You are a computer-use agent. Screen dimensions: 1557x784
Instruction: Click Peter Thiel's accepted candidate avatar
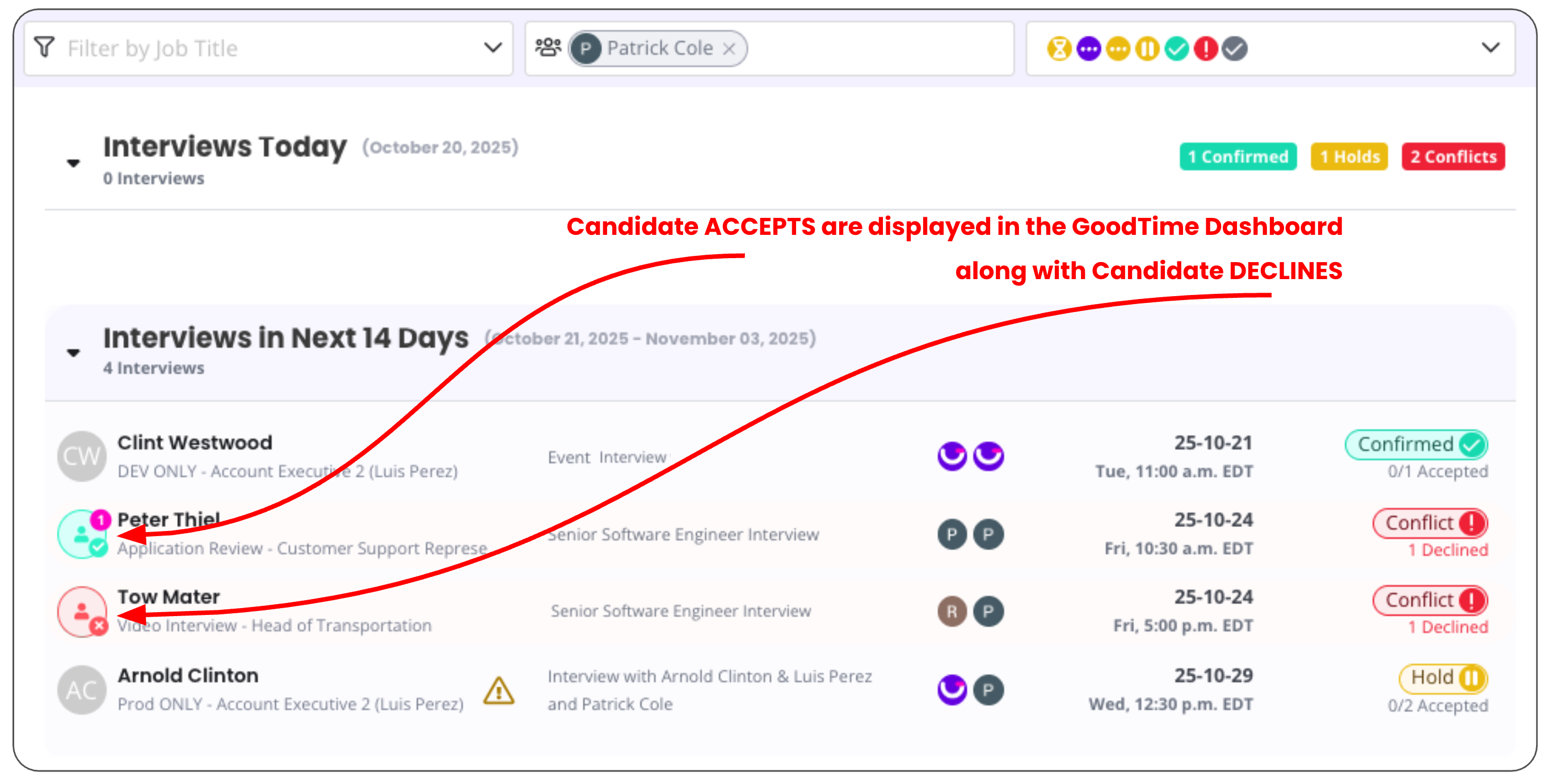82,534
